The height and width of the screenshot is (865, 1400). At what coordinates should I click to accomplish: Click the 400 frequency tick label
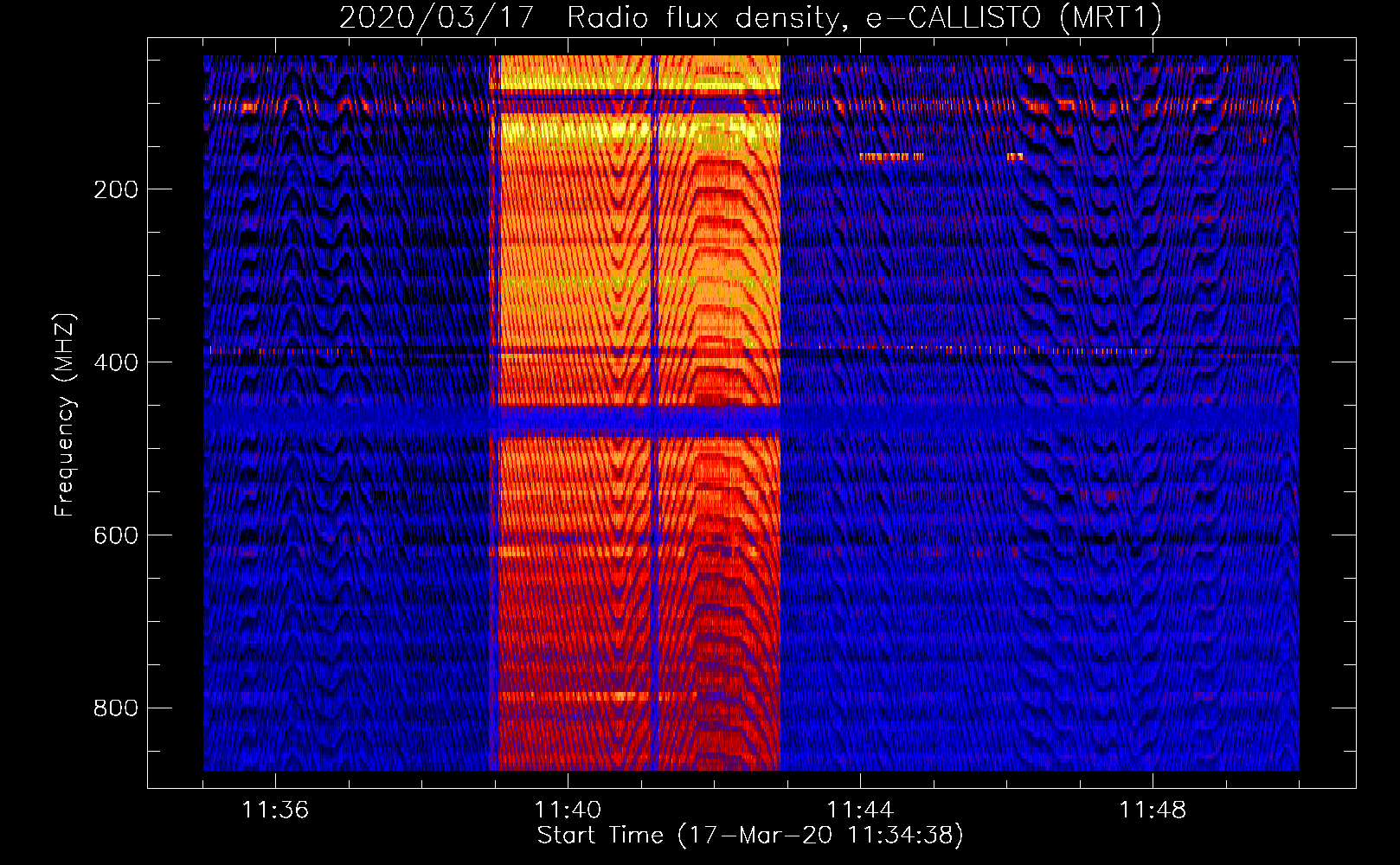click(116, 362)
